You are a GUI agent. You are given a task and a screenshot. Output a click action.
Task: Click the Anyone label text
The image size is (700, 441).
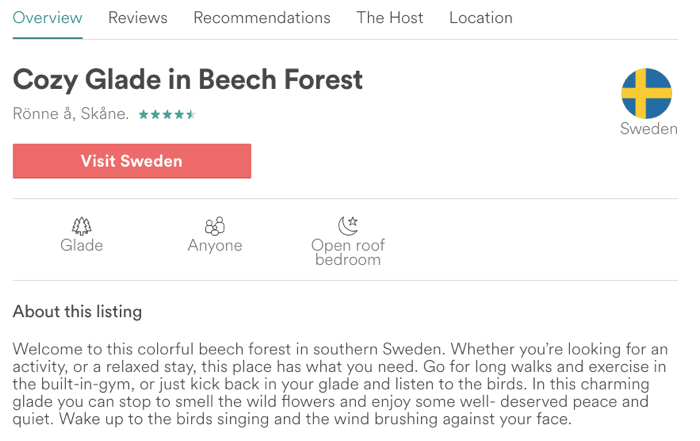(x=215, y=245)
